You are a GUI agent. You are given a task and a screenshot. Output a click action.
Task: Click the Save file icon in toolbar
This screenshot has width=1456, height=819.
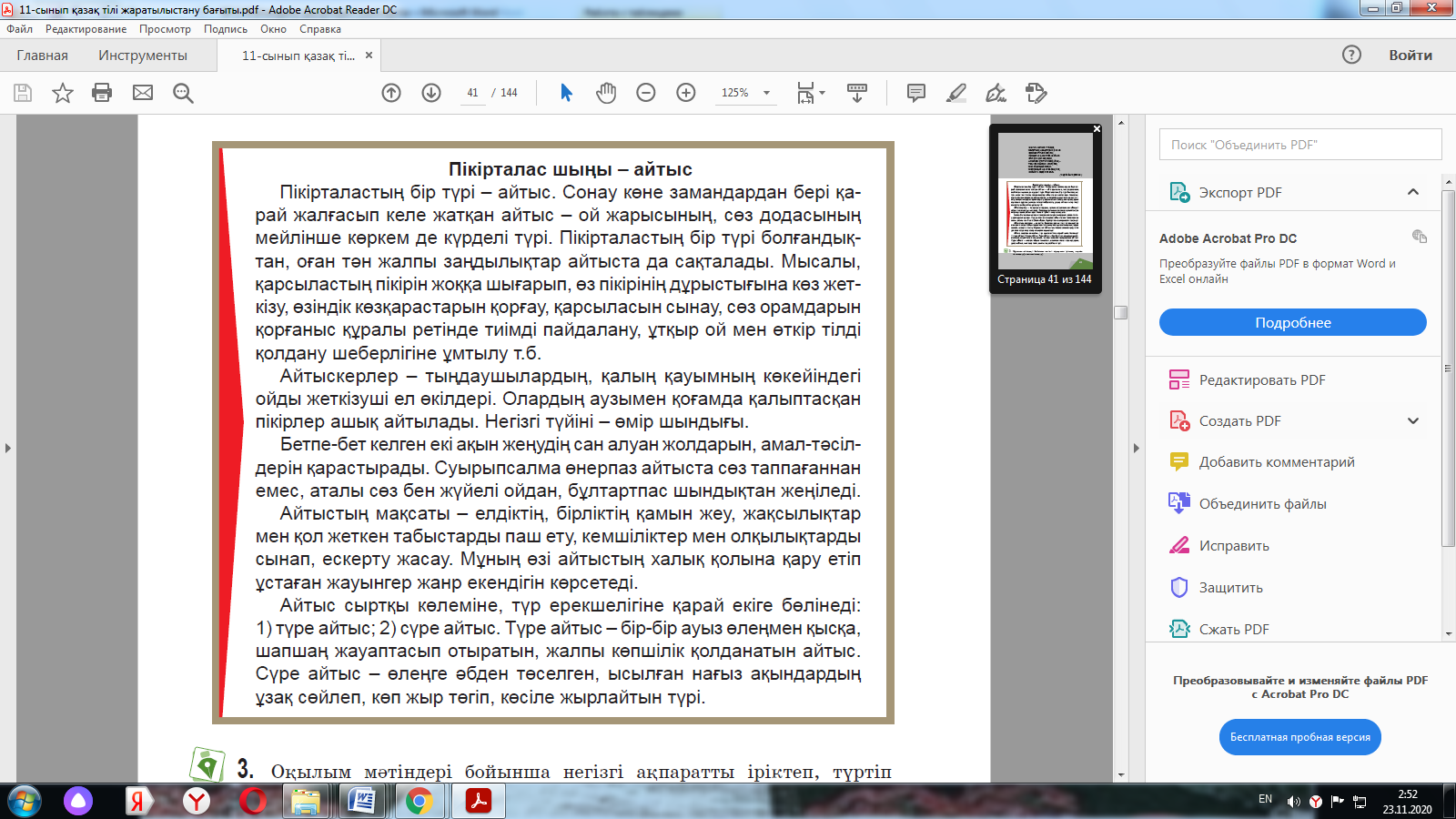tap(23, 93)
